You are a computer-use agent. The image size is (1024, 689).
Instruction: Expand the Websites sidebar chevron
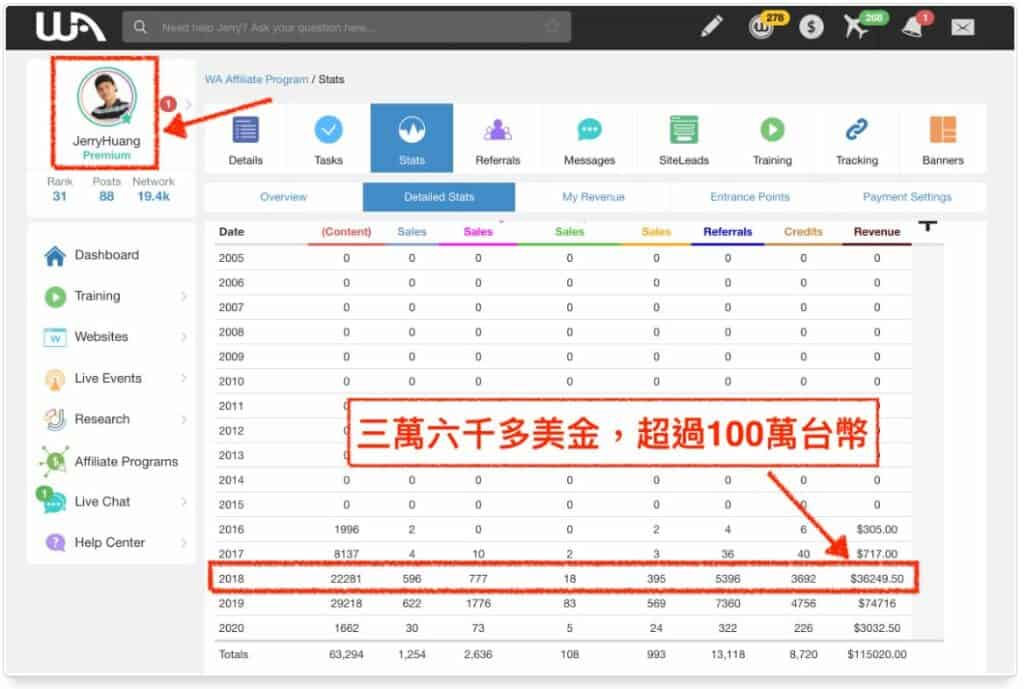coord(184,337)
